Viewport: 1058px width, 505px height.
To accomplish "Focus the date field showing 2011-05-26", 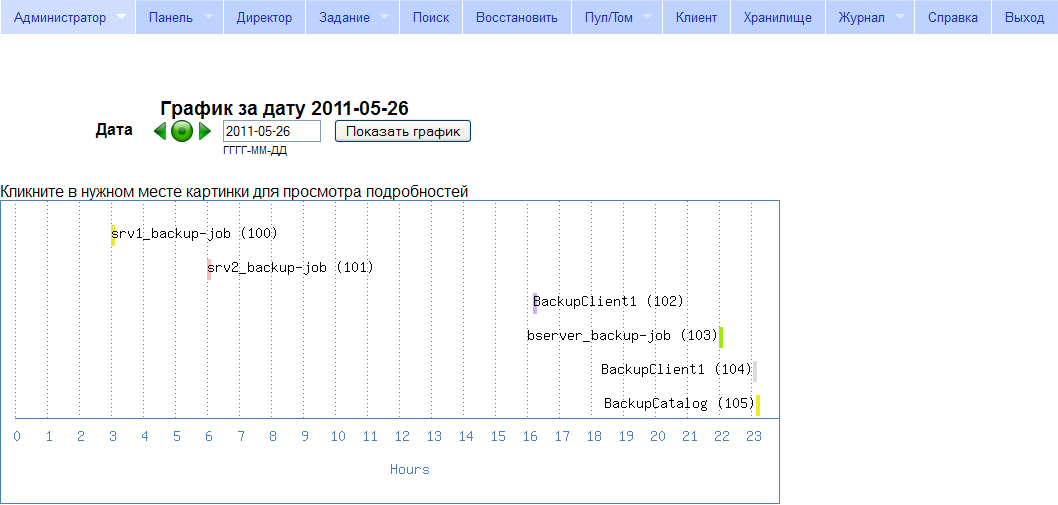I will (x=271, y=131).
